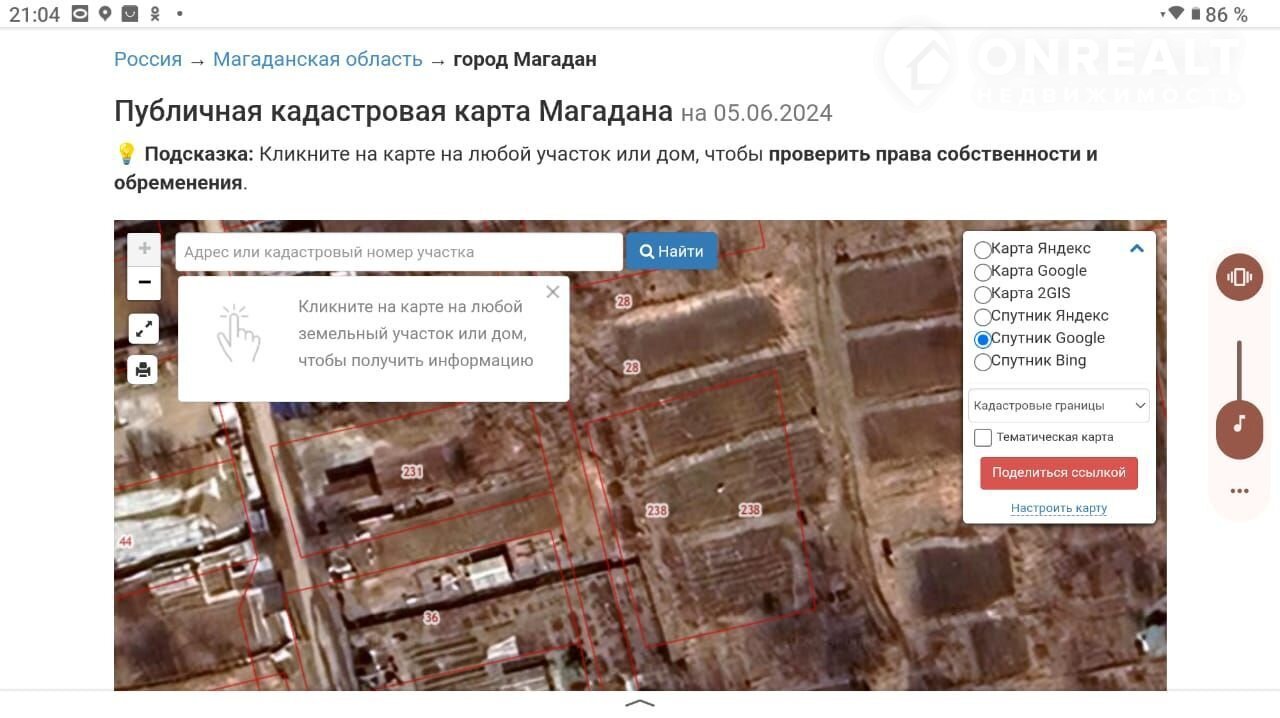Screen dimensions: 1280x718
Task: Zoom out the map with minus button
Action: click(x=144, y=283)
